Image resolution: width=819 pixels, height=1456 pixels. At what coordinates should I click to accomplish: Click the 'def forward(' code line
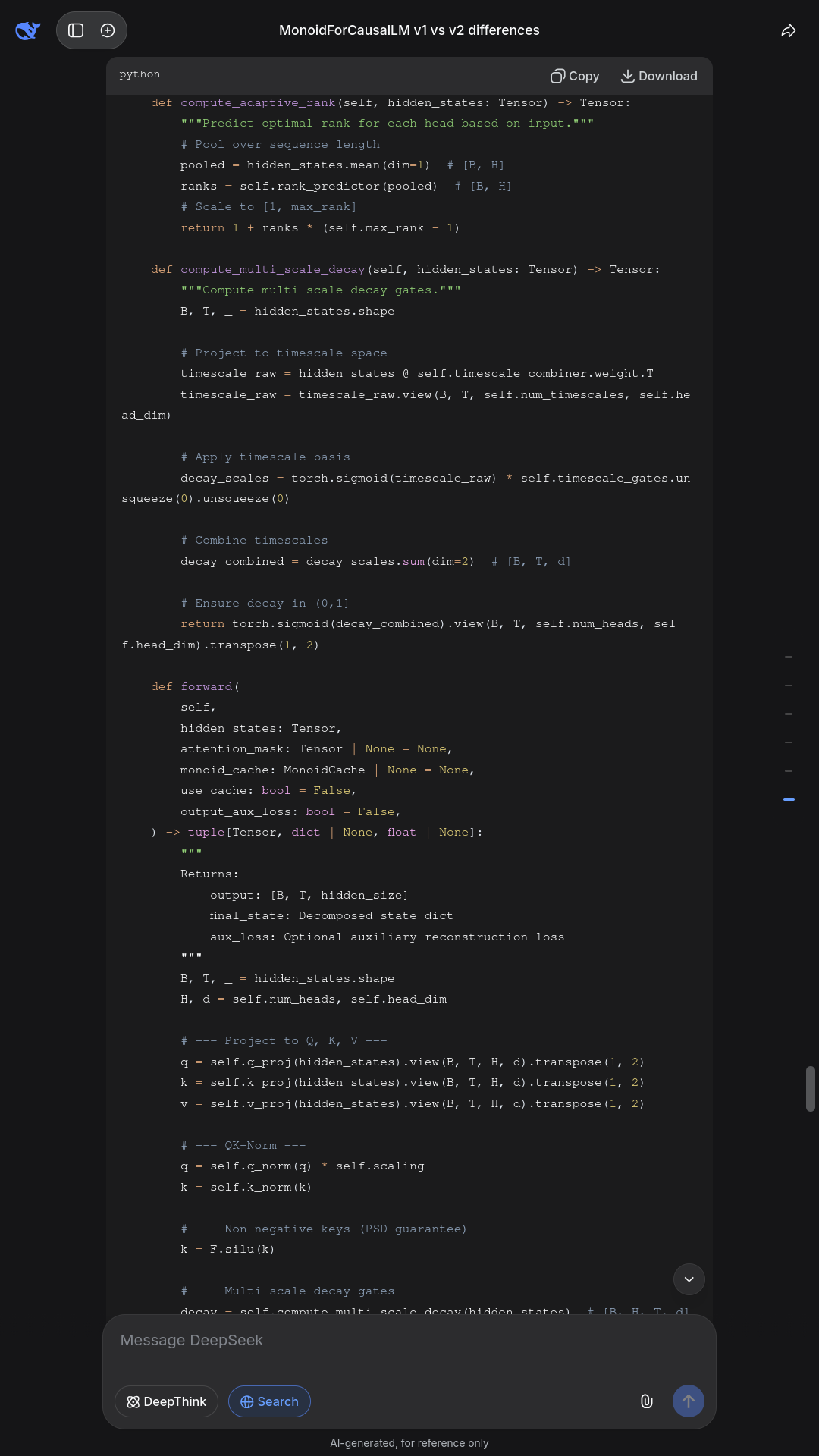pyautogui.click(x=195, y=686)
